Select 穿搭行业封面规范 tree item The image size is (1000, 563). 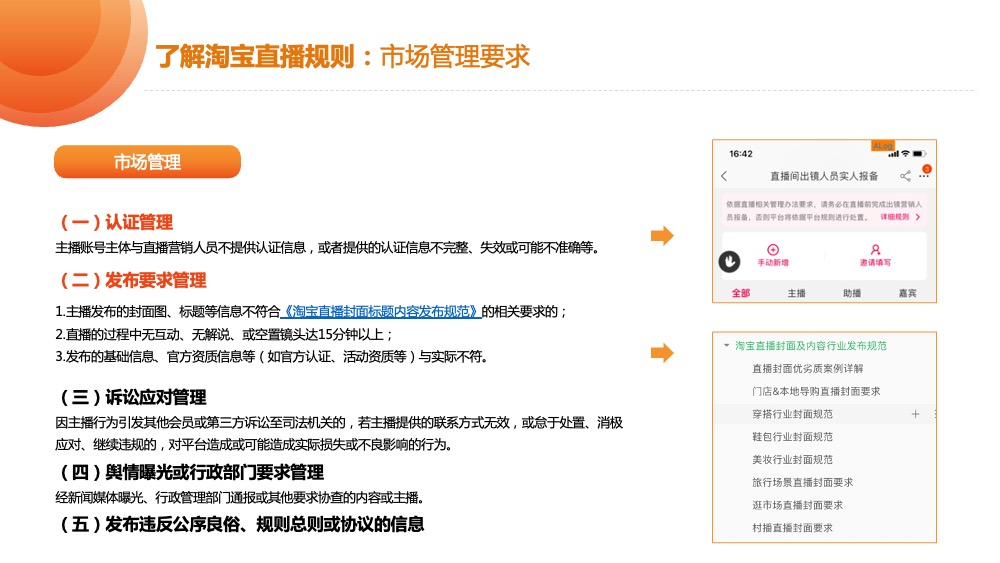click(x=792, y=414)
